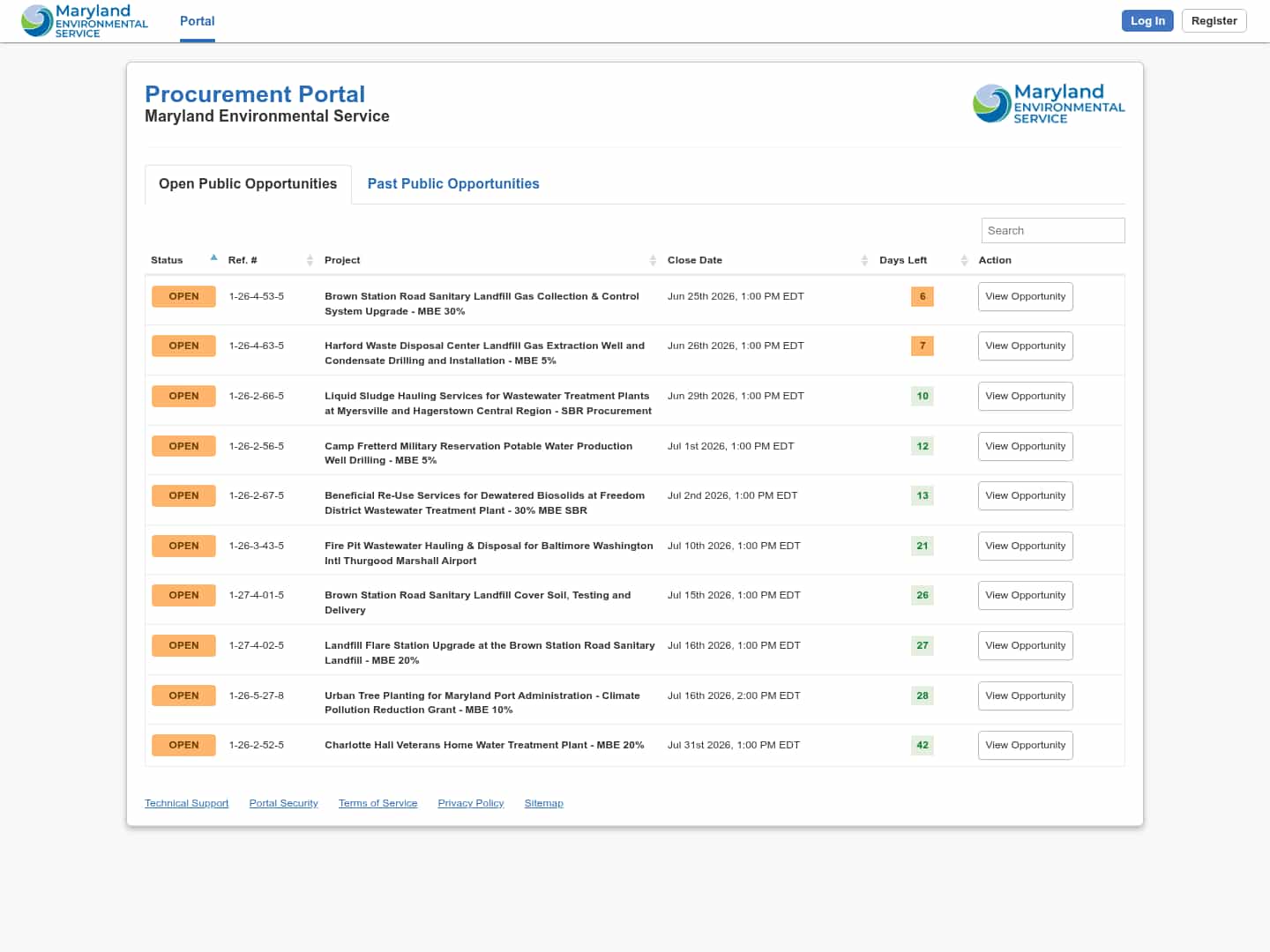
Task: Sort table by Status column arrow
Action: click(213, 258)
